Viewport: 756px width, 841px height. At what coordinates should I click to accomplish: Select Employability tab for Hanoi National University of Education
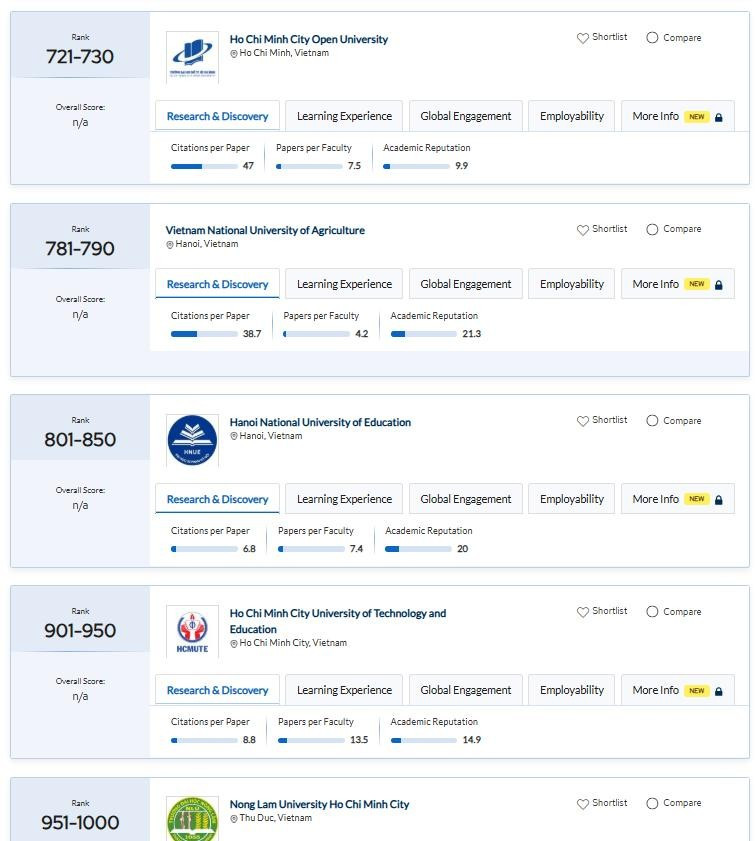[572, 499]
